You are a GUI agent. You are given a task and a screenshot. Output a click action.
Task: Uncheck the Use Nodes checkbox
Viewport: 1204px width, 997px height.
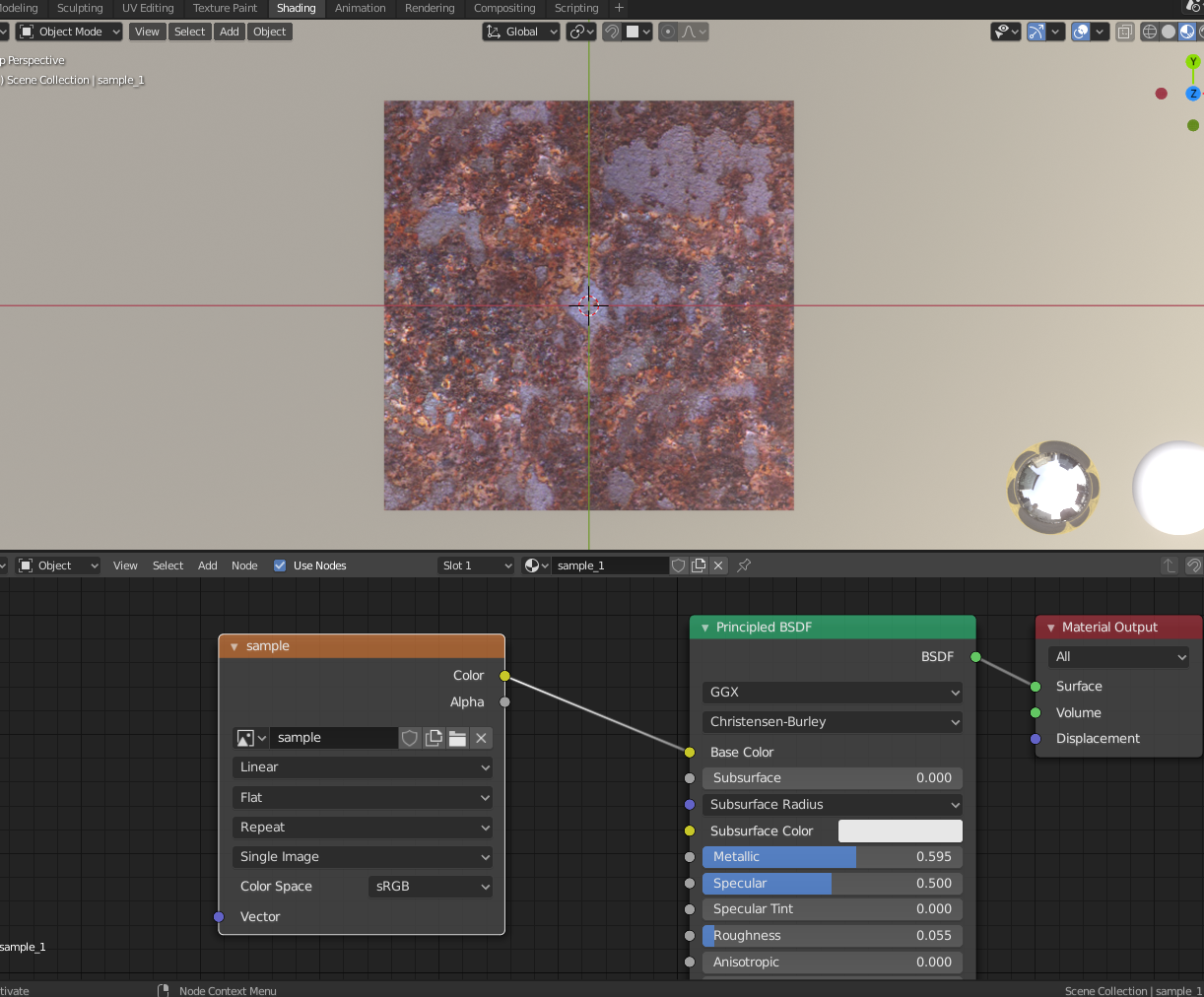tap(280, 565)
